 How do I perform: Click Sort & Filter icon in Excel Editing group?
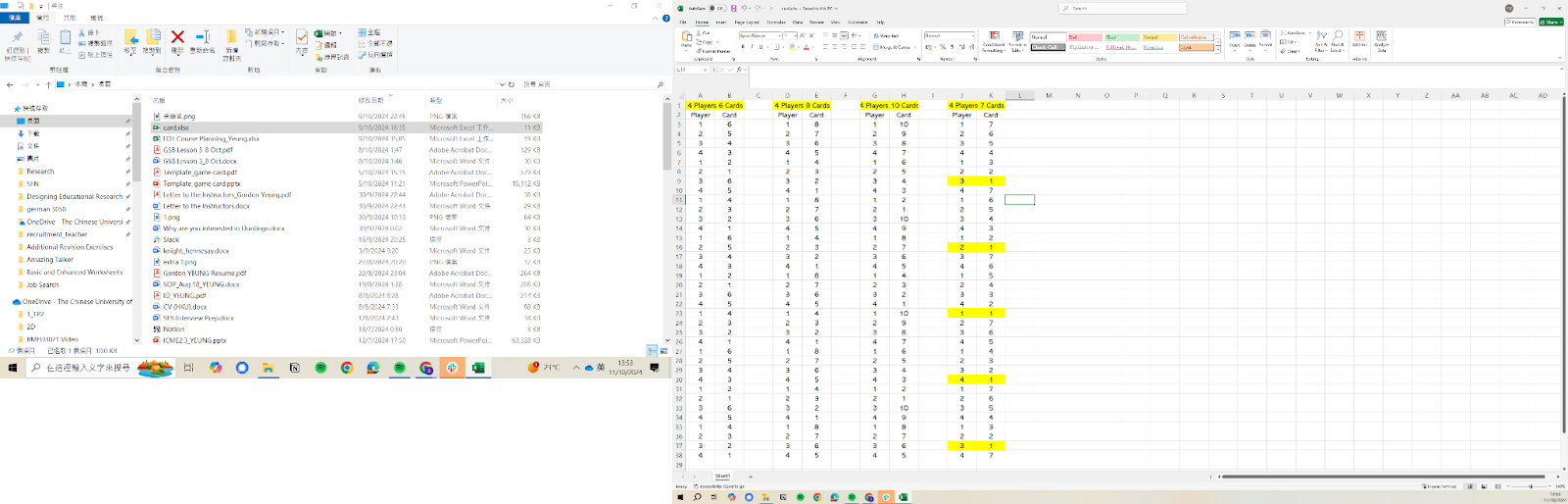point(1321,35)
